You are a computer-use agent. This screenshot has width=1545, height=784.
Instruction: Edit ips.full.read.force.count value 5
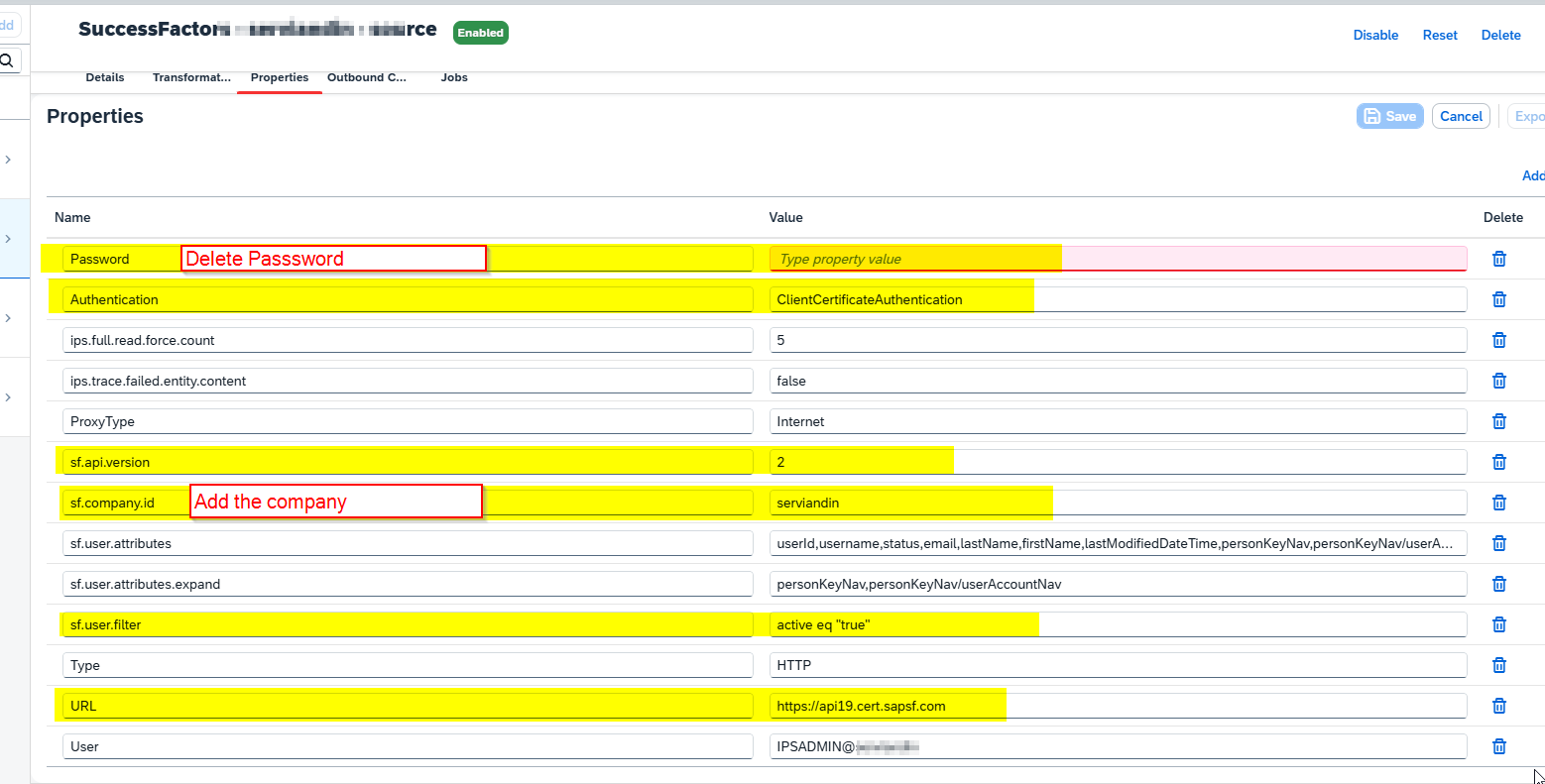click(x=1118, y=340)
